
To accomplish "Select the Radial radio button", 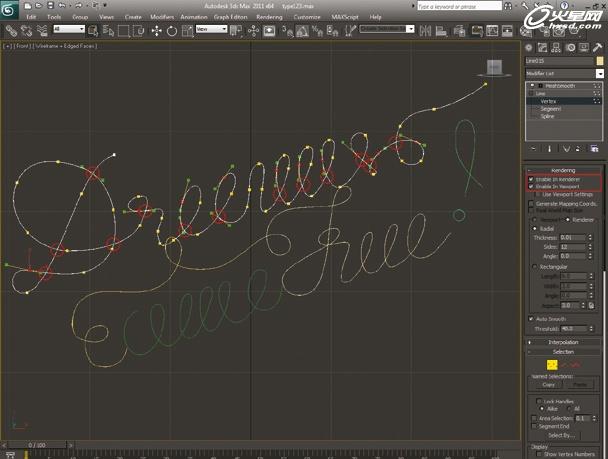I will 535,229.
